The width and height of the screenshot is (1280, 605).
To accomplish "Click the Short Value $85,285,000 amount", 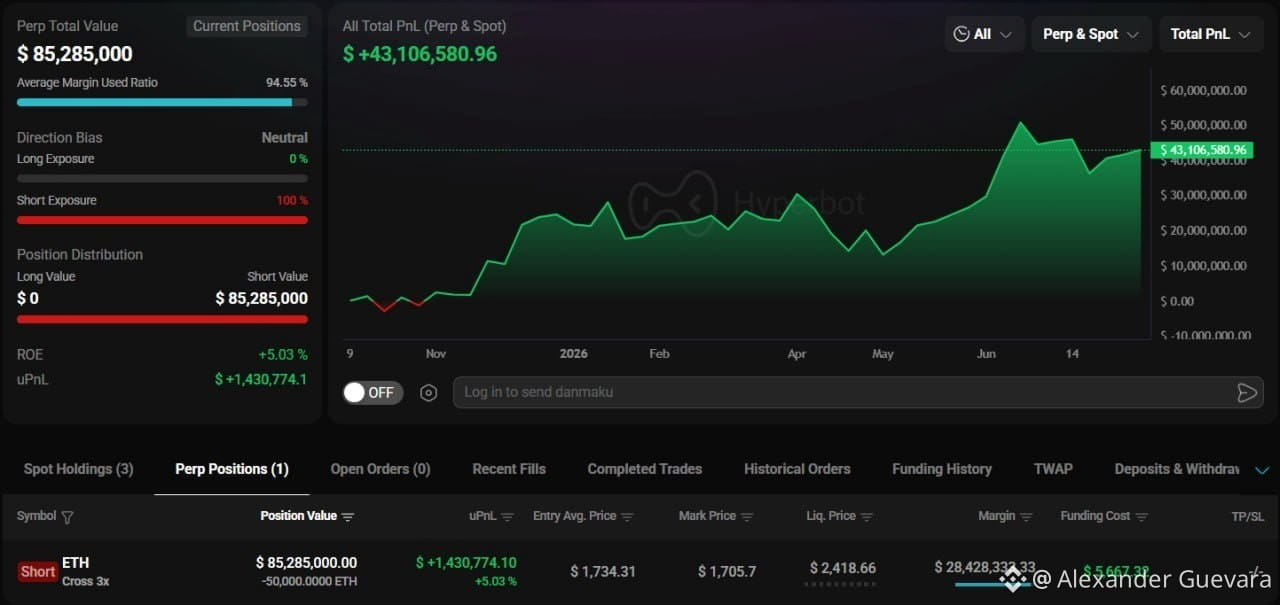I will point(262,298).
